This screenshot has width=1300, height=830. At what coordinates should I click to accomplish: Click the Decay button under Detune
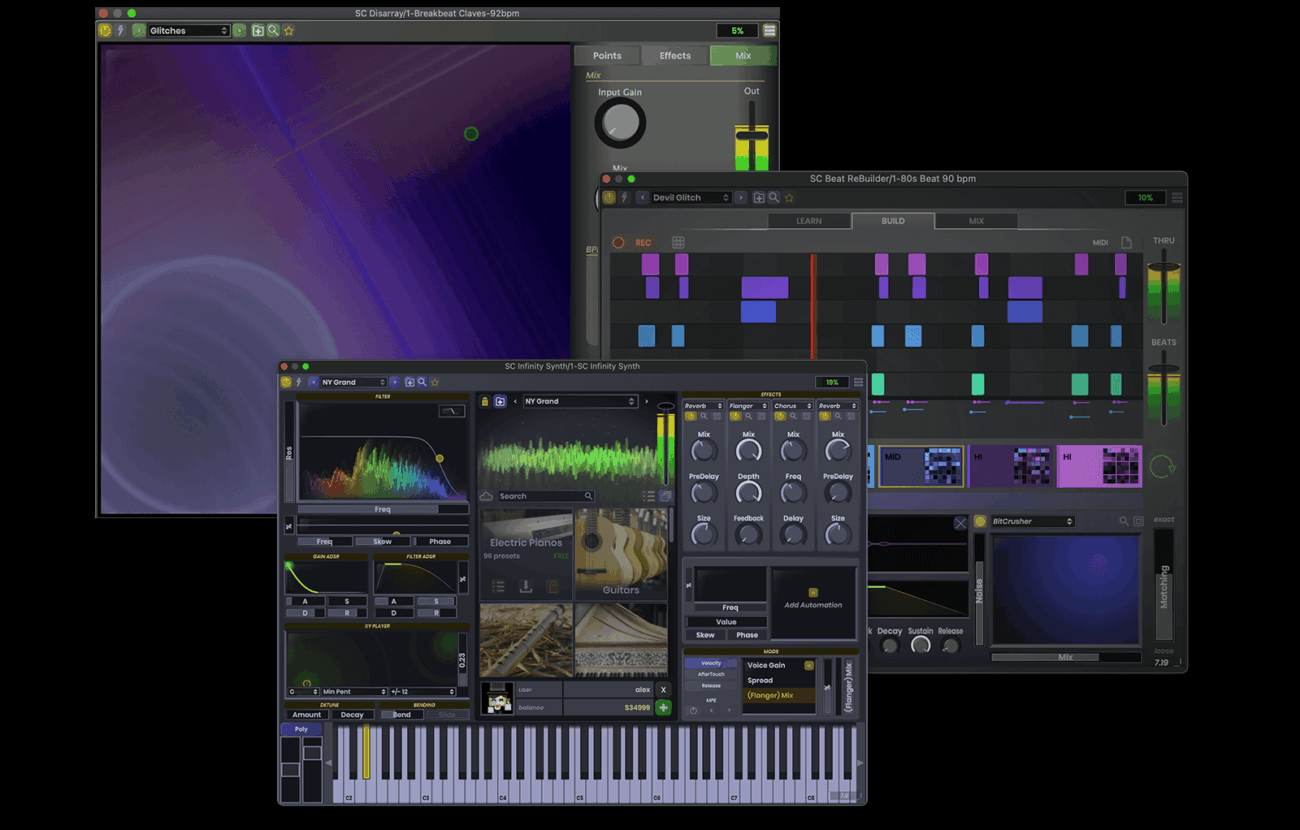click(x=352, y=715)
